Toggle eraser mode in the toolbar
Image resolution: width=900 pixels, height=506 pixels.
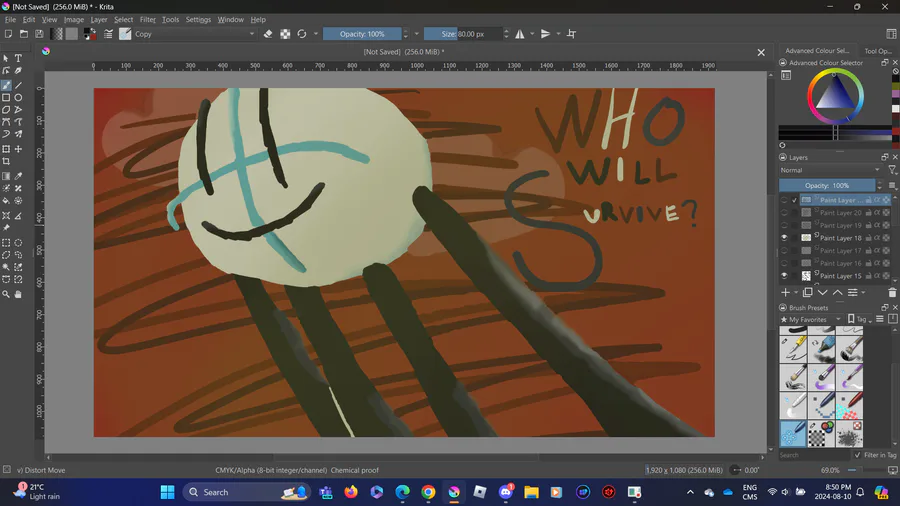coord(268,34)
